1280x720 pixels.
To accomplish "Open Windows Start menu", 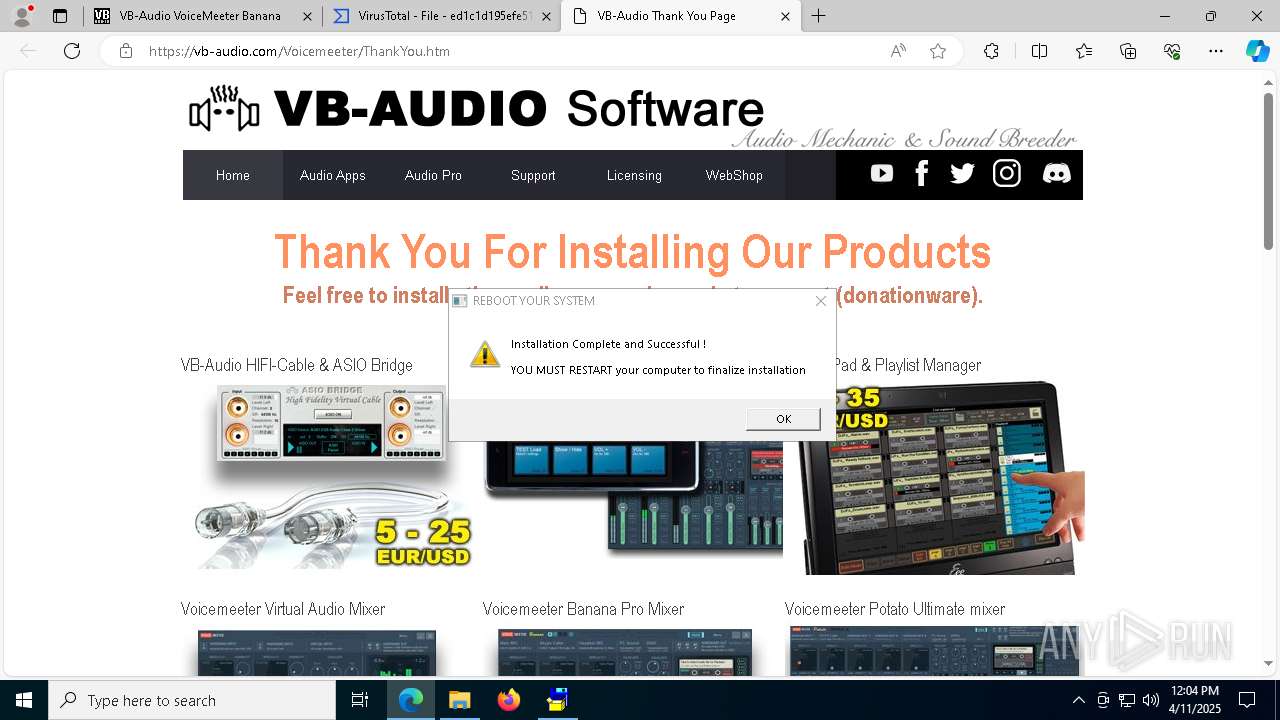I will pyautogui.click(x=23, y=700).
